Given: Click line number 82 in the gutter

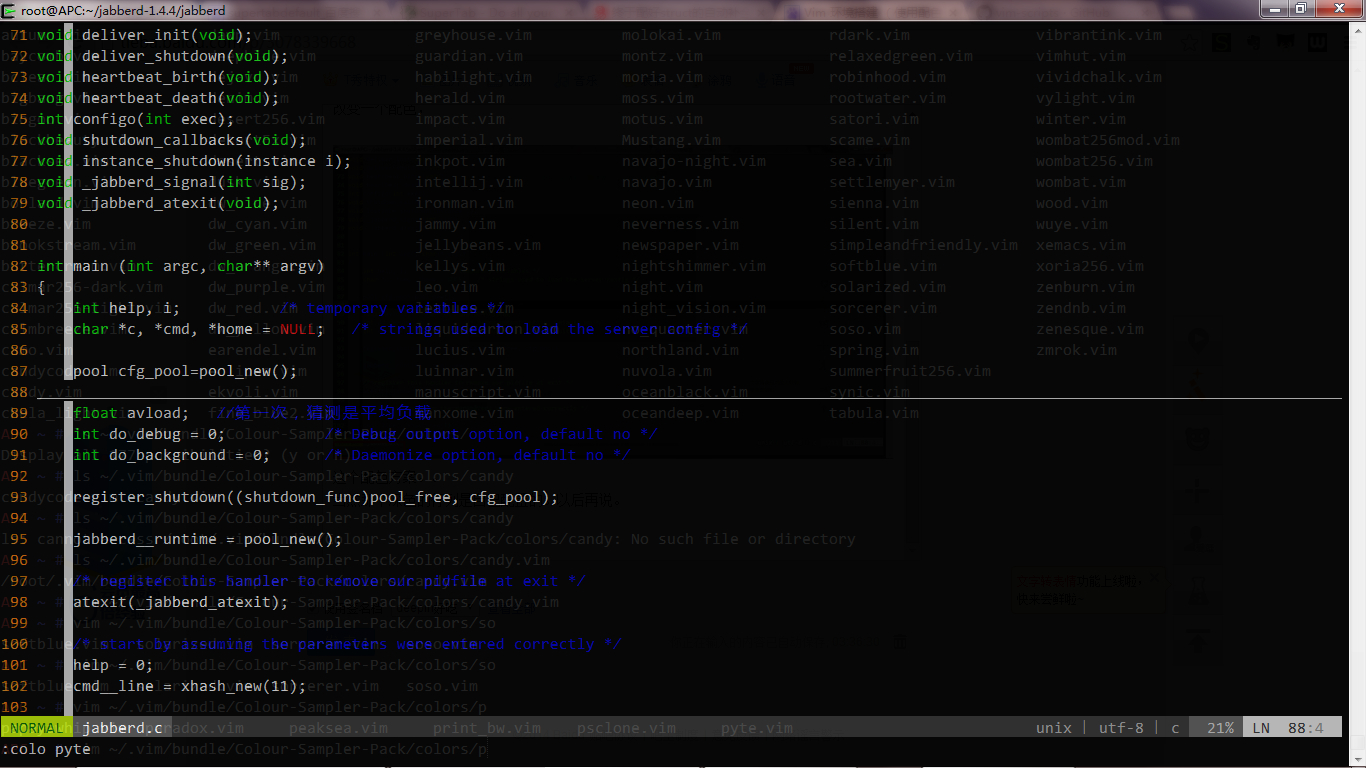Looking at the screenshot, I should (x=19, y=266).
